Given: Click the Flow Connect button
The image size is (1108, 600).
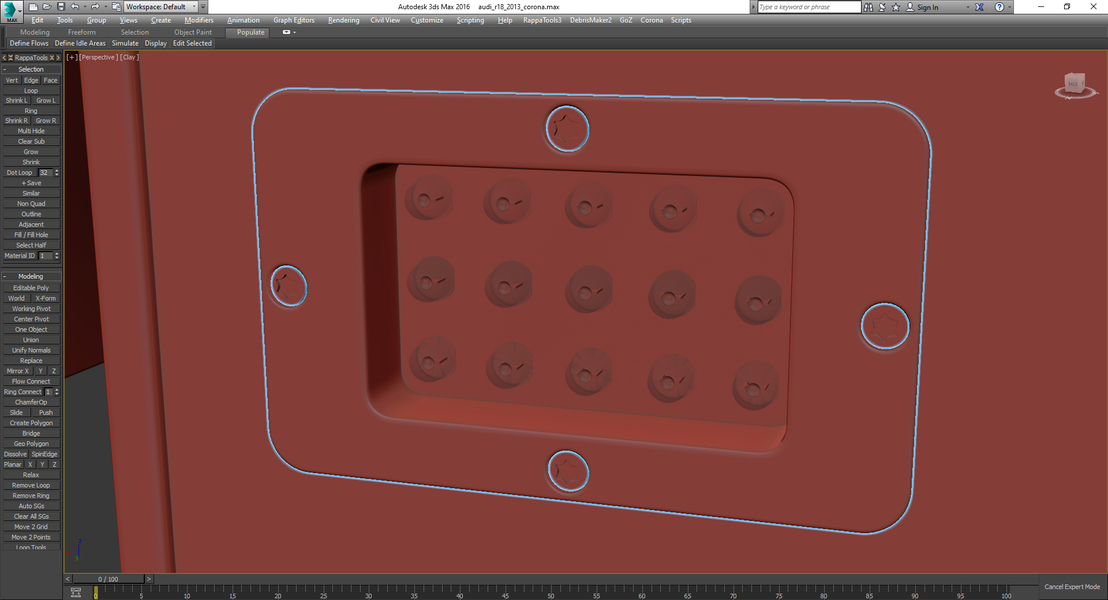Looking at the screenshot, I should point(31,381).
